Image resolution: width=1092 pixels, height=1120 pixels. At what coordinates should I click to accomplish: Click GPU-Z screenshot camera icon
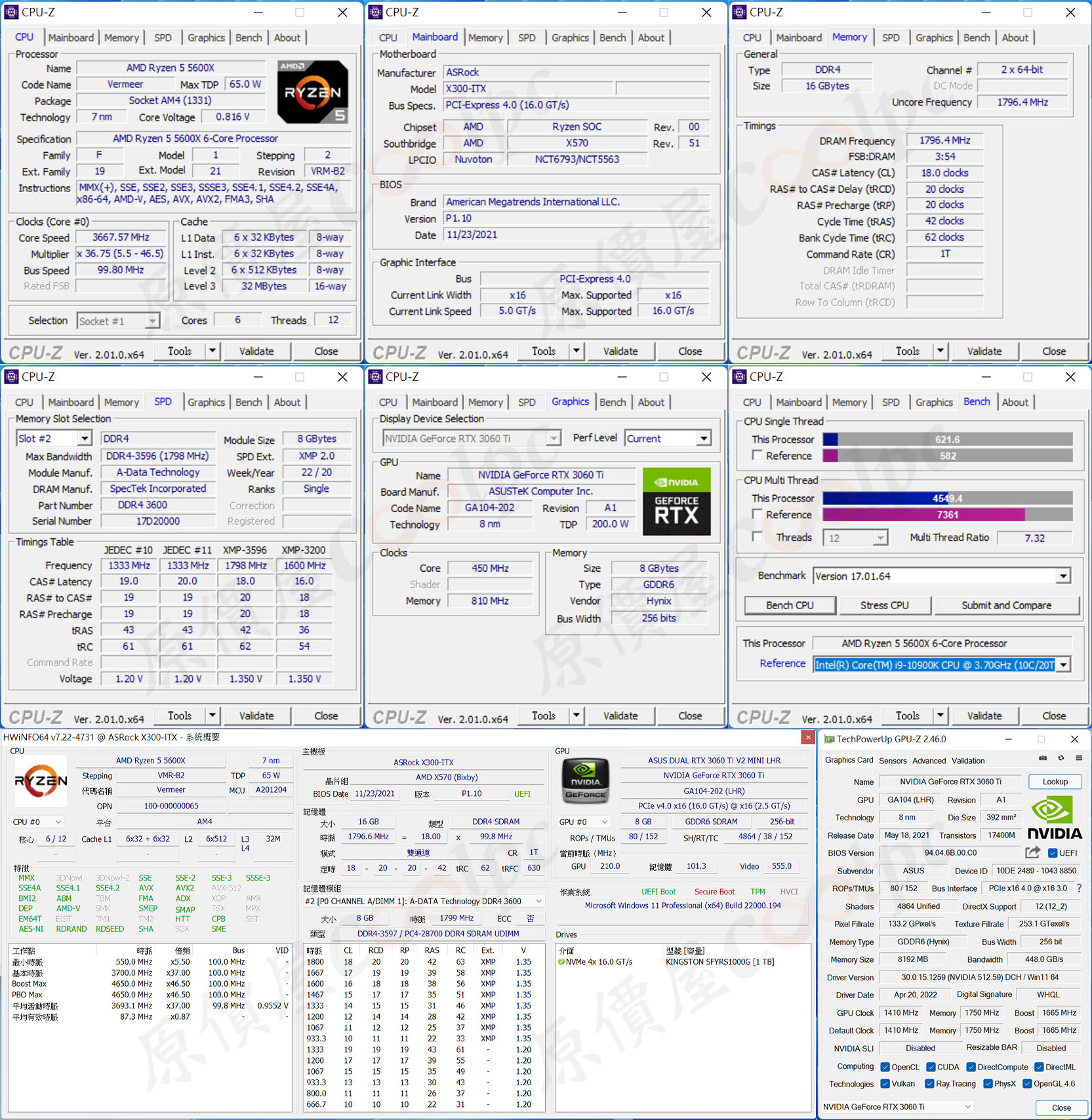[x=1043, y=758]
